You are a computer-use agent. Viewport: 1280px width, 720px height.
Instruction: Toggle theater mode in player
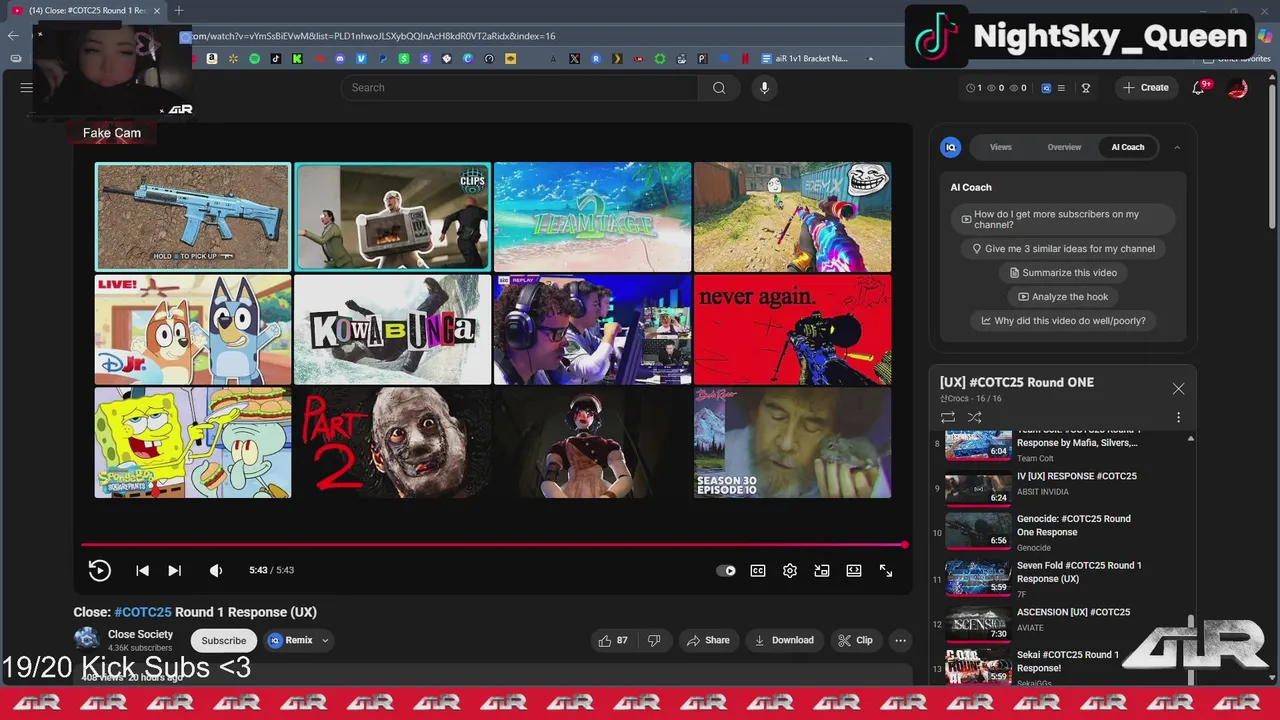[854, 571]
